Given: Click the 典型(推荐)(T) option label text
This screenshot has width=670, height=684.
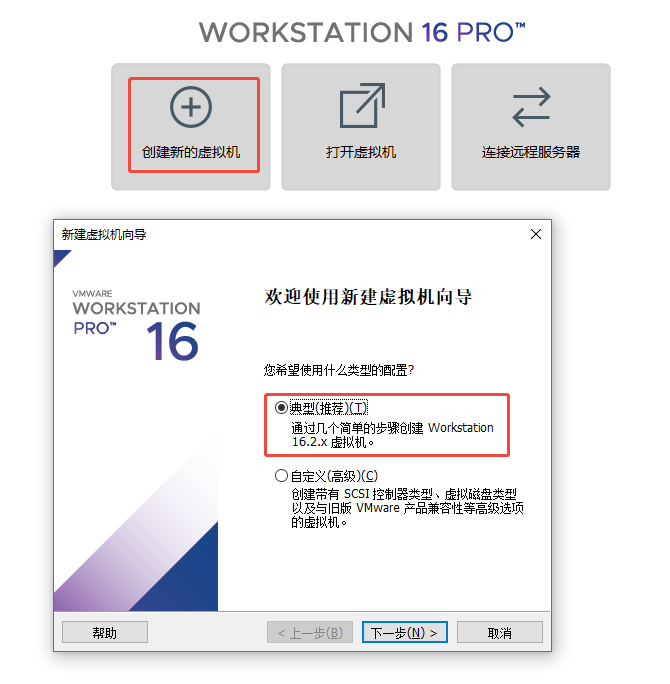Looking at the screenshot, I should 329,408.
